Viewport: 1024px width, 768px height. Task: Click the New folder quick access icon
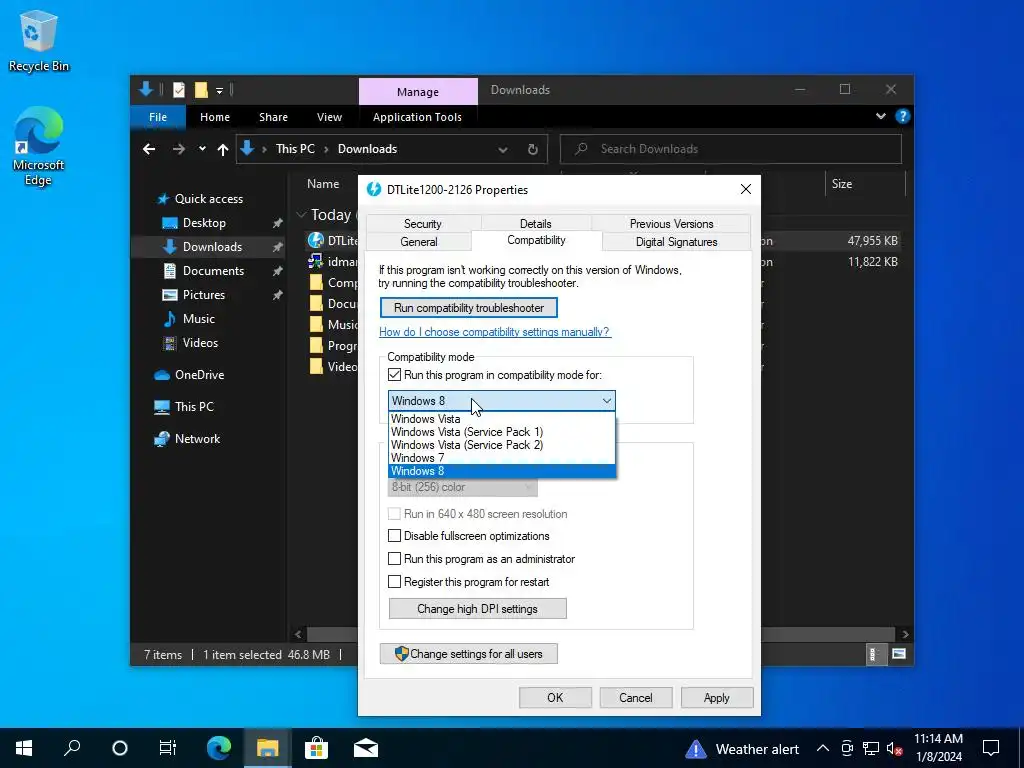[201, 90]
